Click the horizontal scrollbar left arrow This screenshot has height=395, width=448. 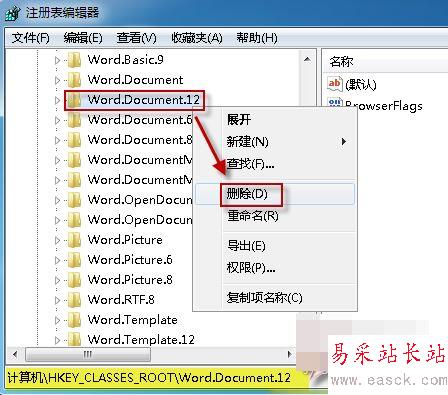pyautogui.click(x=15, y=354)
